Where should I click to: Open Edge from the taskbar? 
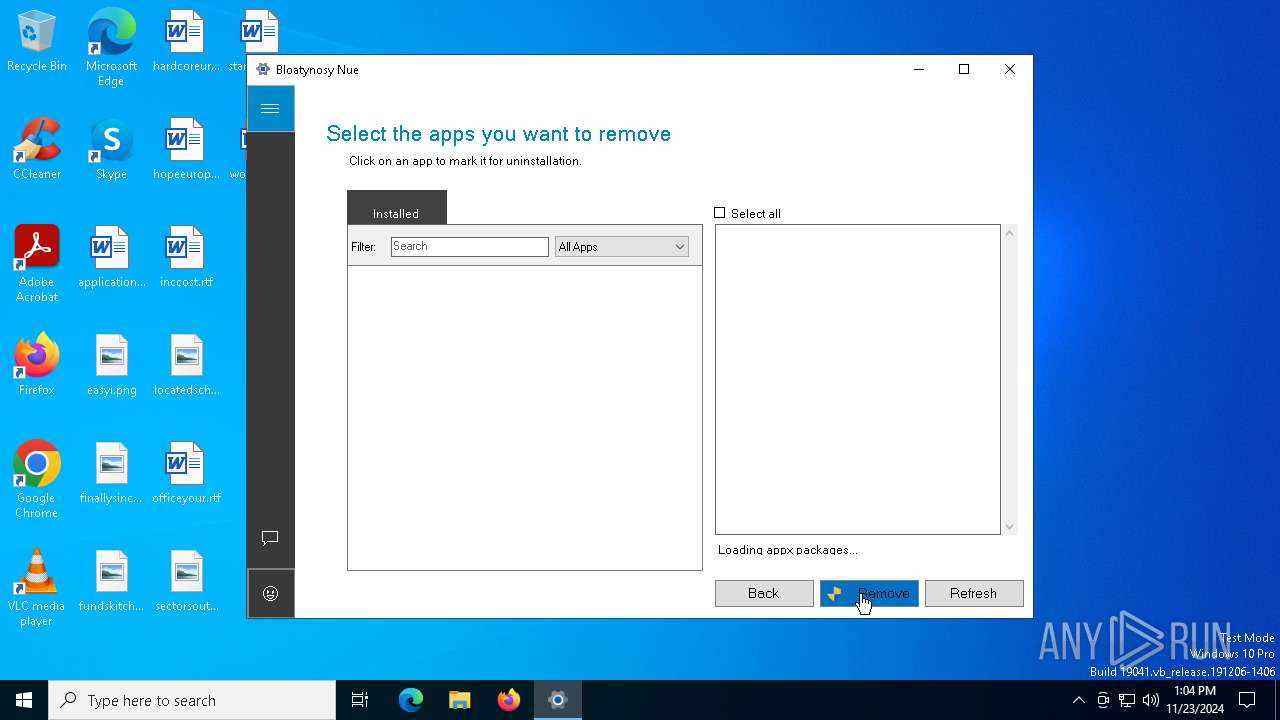tap(411, 700)
